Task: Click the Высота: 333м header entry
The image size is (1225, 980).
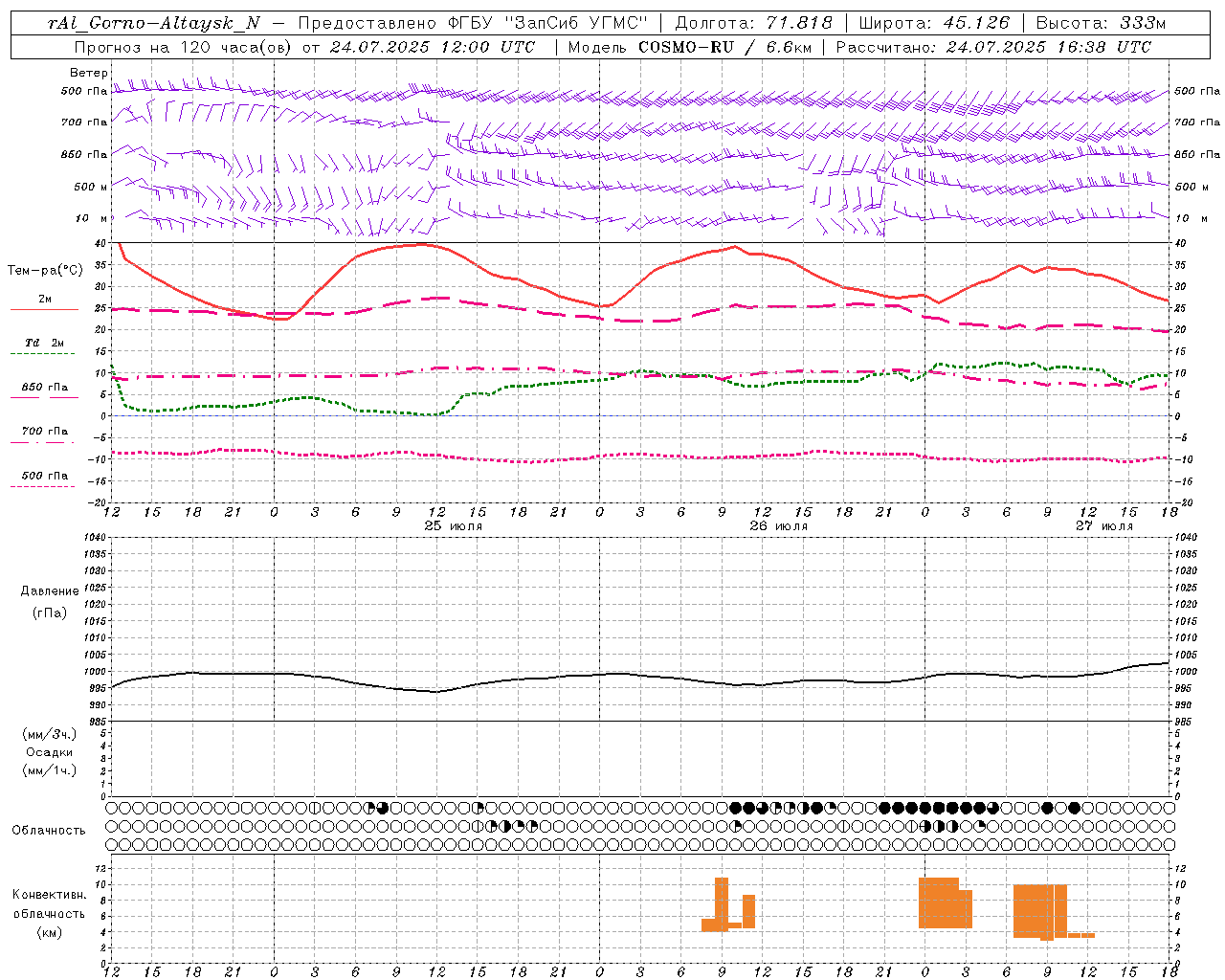Action: [1101, 23]
